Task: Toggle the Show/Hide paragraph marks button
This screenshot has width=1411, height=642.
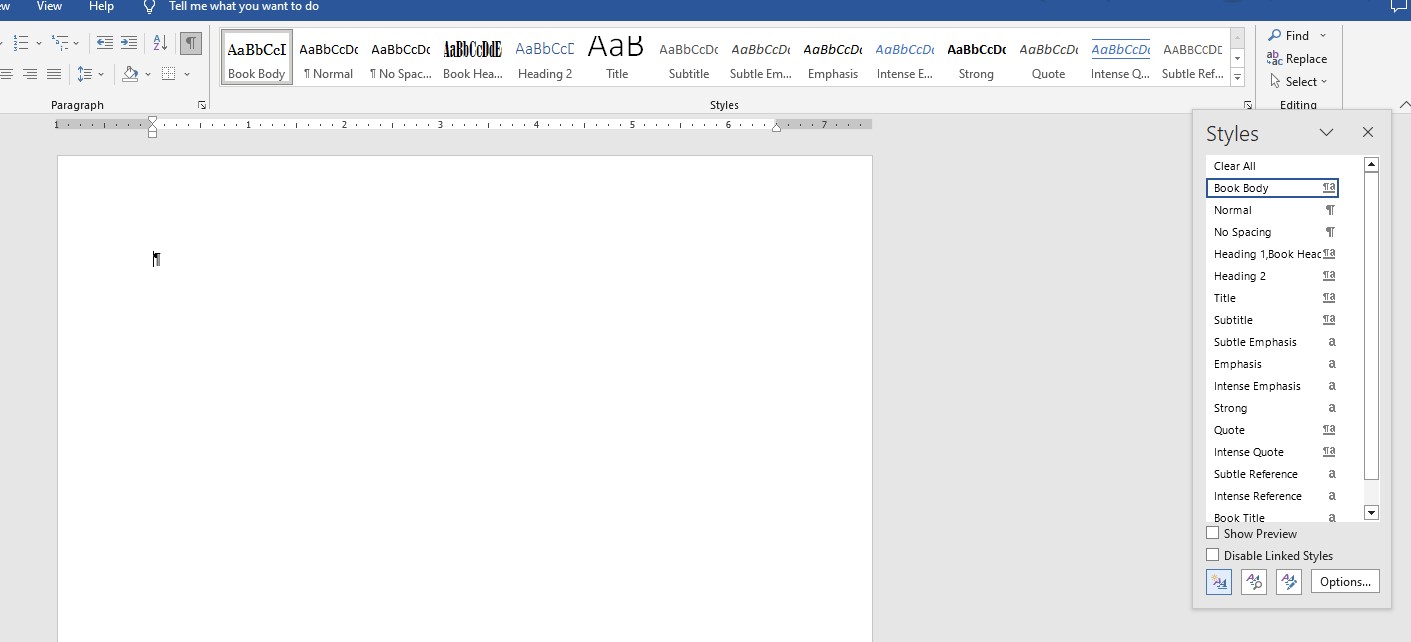Action: pyautogui.click(x=190, y=43)
